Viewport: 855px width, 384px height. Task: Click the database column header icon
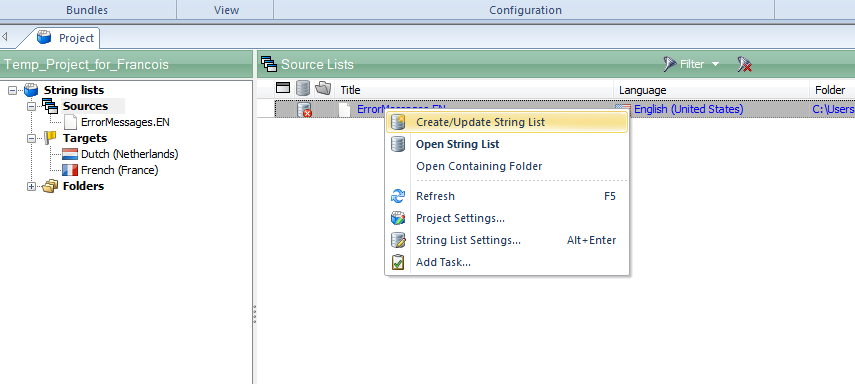[303, 88]
